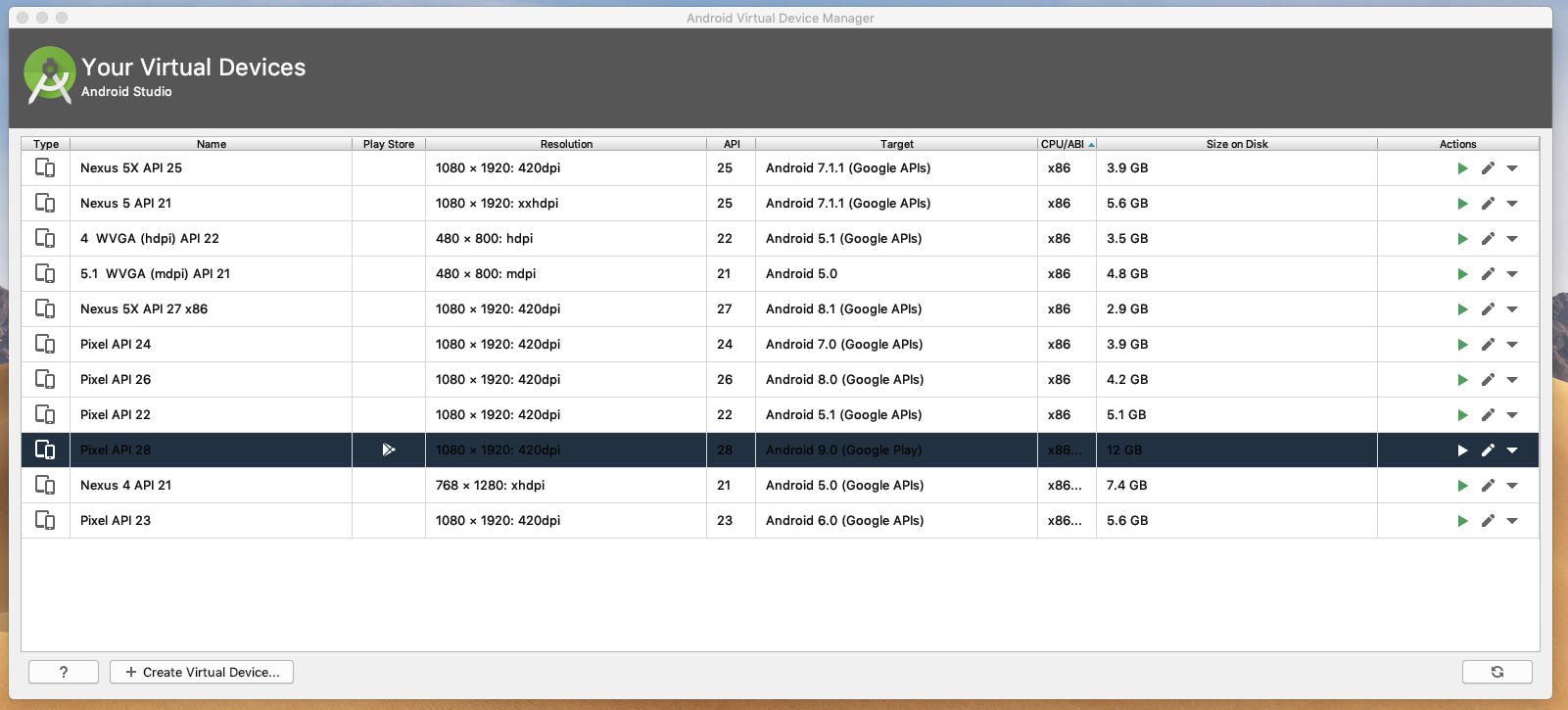Open actions dropdown for Nexus 5X API 27 x86

pos(1512,309)
